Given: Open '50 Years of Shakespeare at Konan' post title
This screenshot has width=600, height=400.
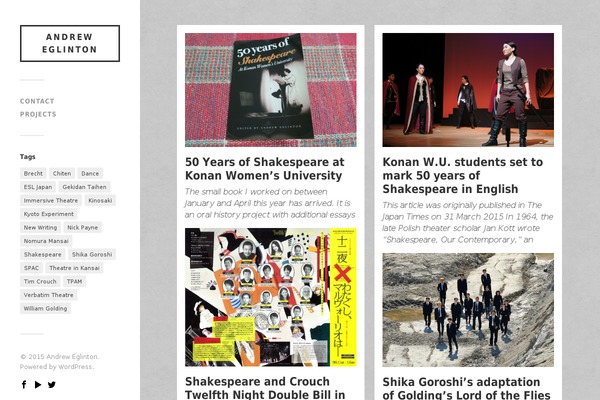Looking at the screenshot, I should pyautogui.click(x=264, y=169).
